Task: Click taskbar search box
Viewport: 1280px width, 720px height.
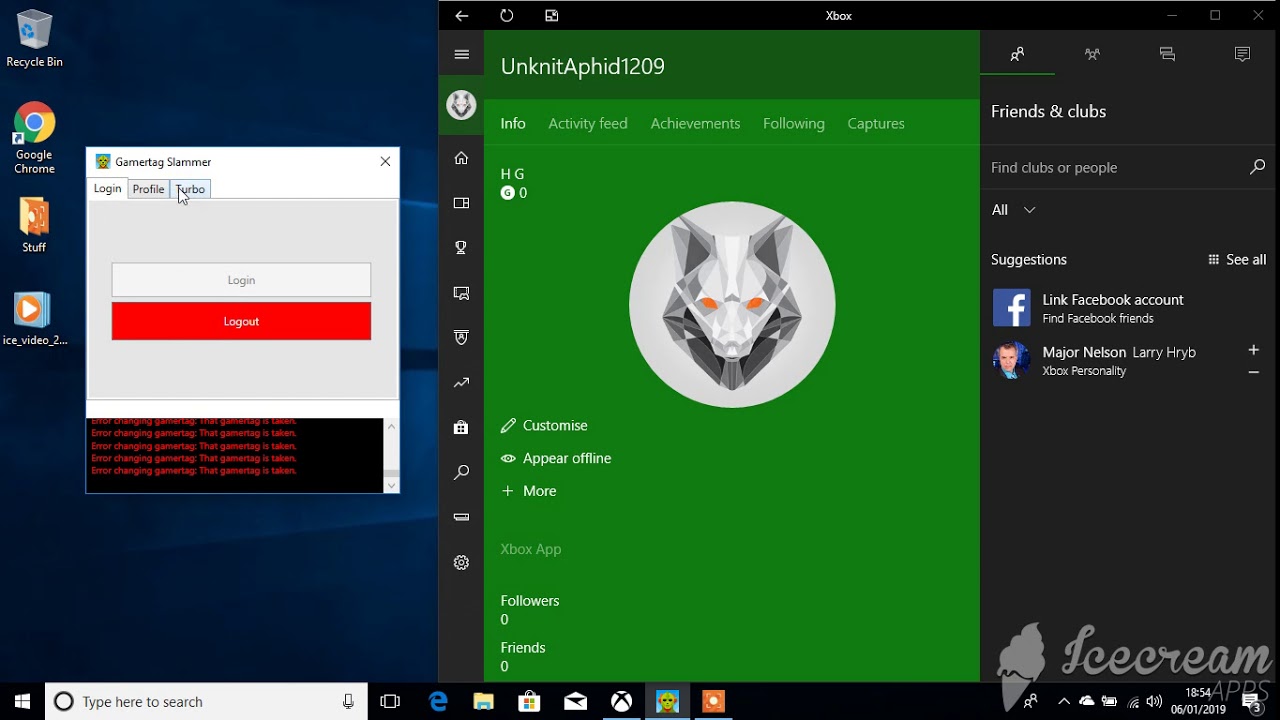Action: pos(206,701)
